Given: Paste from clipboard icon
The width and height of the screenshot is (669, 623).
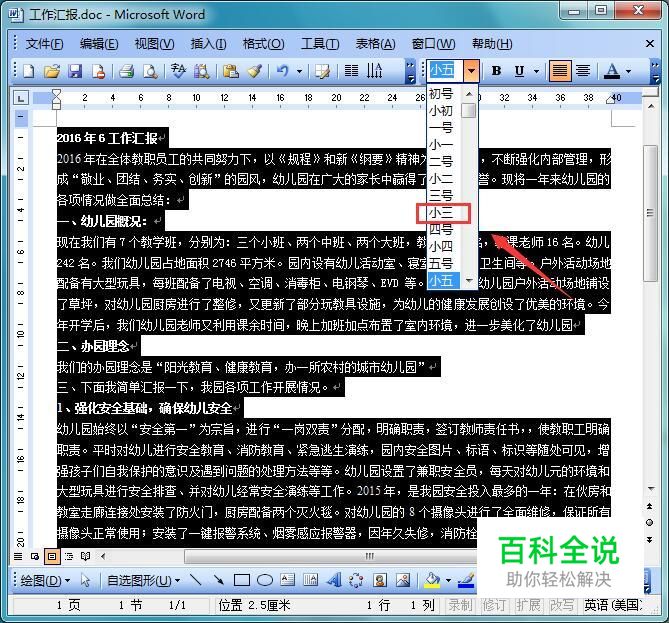Looking at the screenshot, I should click(x=231, y=71).
